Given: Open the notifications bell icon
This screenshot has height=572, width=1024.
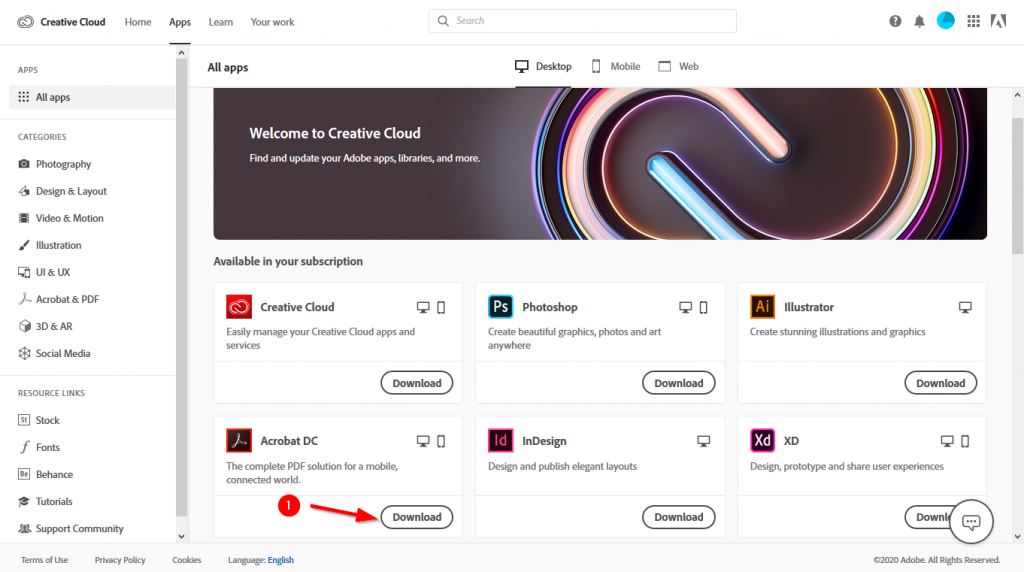Looking at the screenshot, I should tap(919, 21).
